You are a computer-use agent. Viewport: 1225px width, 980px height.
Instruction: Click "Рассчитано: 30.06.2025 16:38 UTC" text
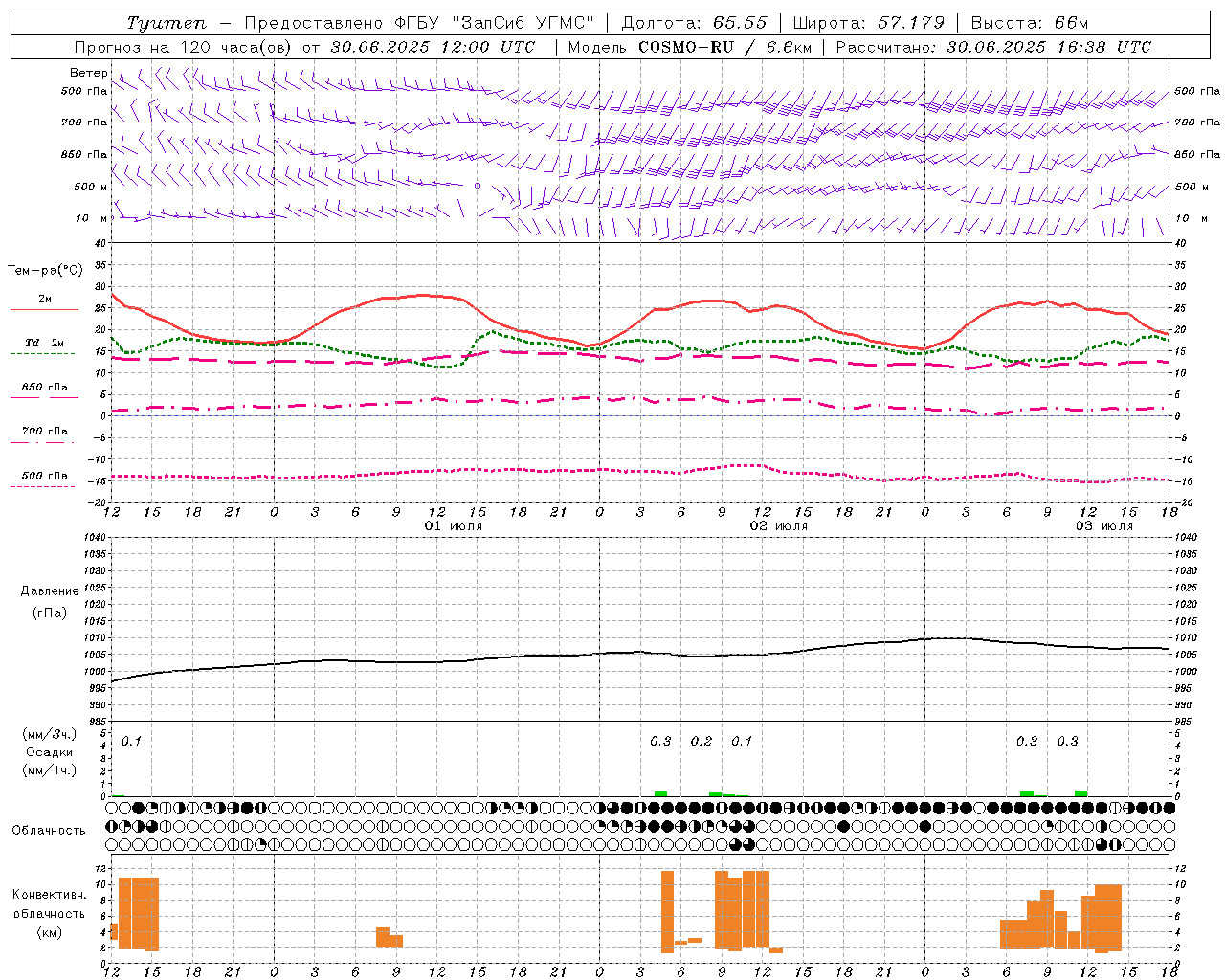point(993,47)
